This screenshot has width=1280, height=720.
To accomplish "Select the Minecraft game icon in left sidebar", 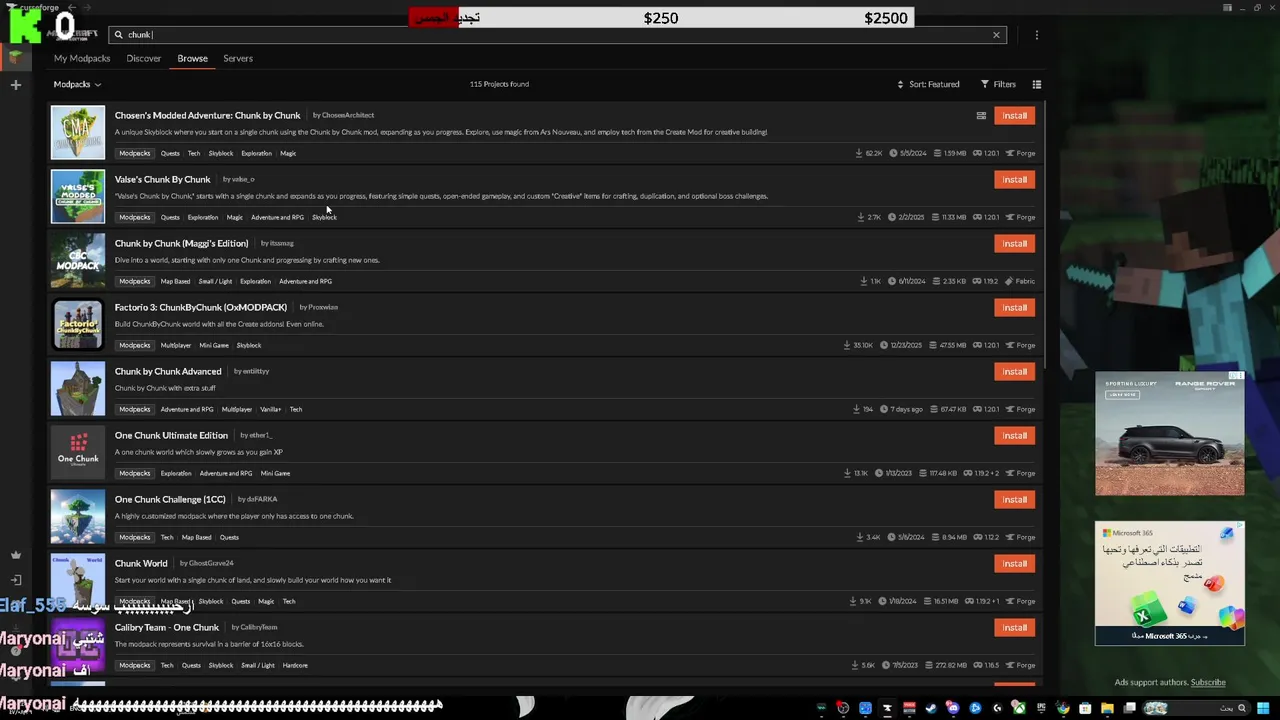I will tap(15, 57).
